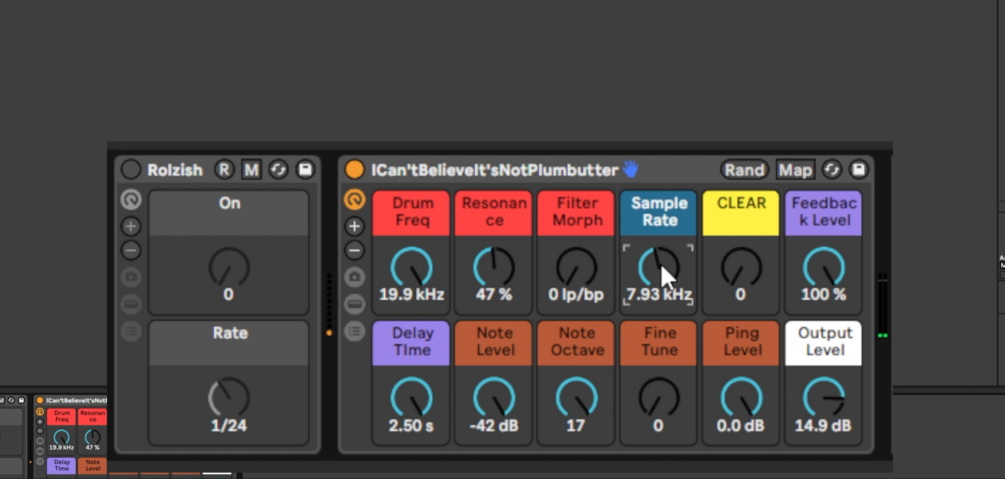Click the macro controls icon in Rolzish sidebar
This screenshot has width=1005, height=479.
tap(131, 200)
